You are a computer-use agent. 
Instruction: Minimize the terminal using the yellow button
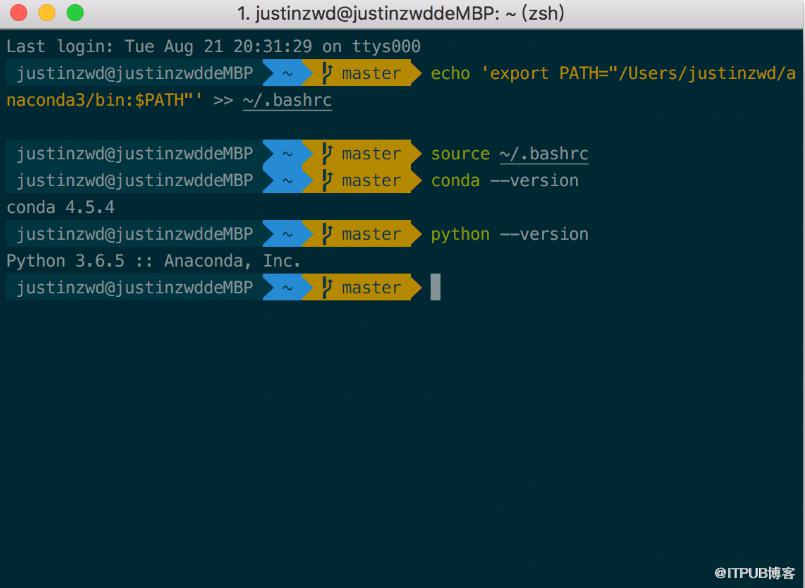coord(47,12)
